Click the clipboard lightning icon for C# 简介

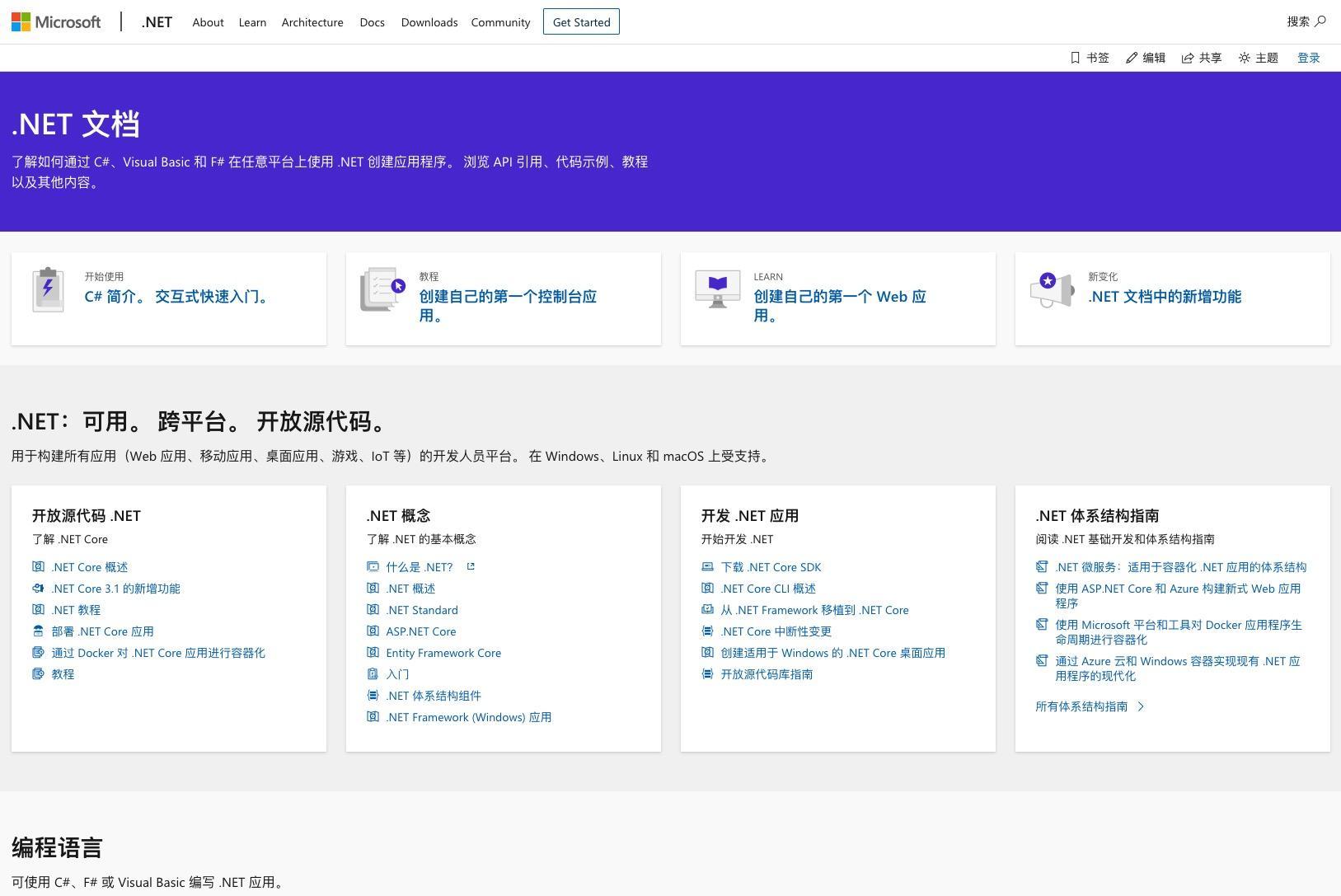pos(48,289)
